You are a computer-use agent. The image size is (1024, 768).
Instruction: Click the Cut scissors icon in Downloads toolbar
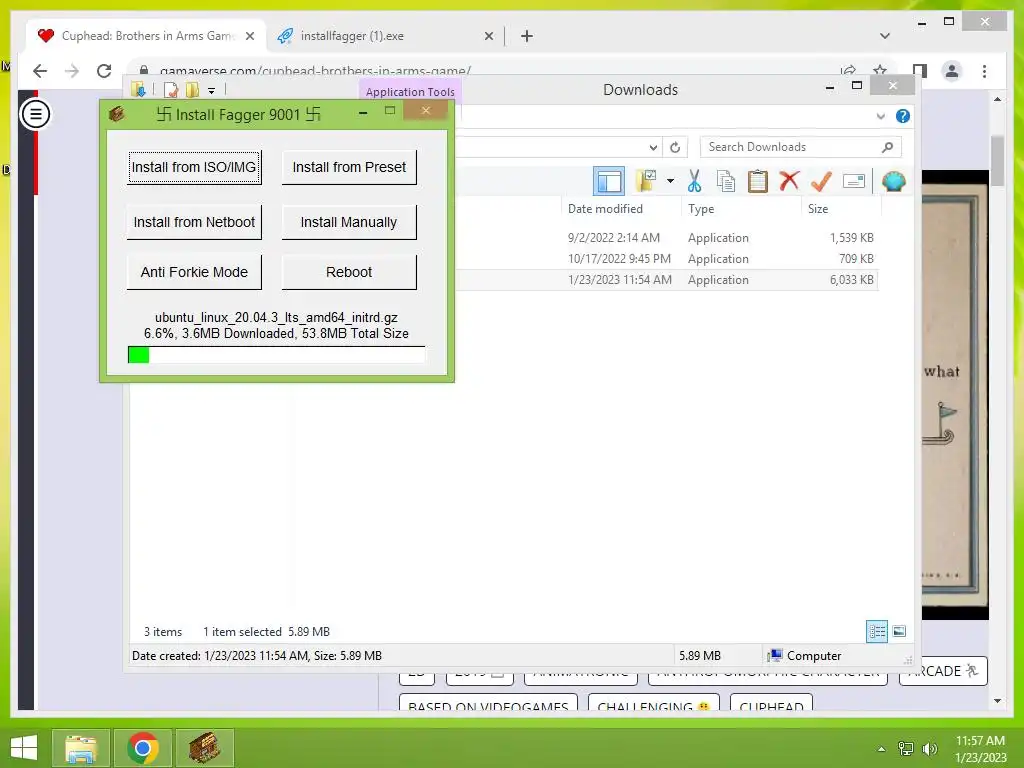point(694,181)
